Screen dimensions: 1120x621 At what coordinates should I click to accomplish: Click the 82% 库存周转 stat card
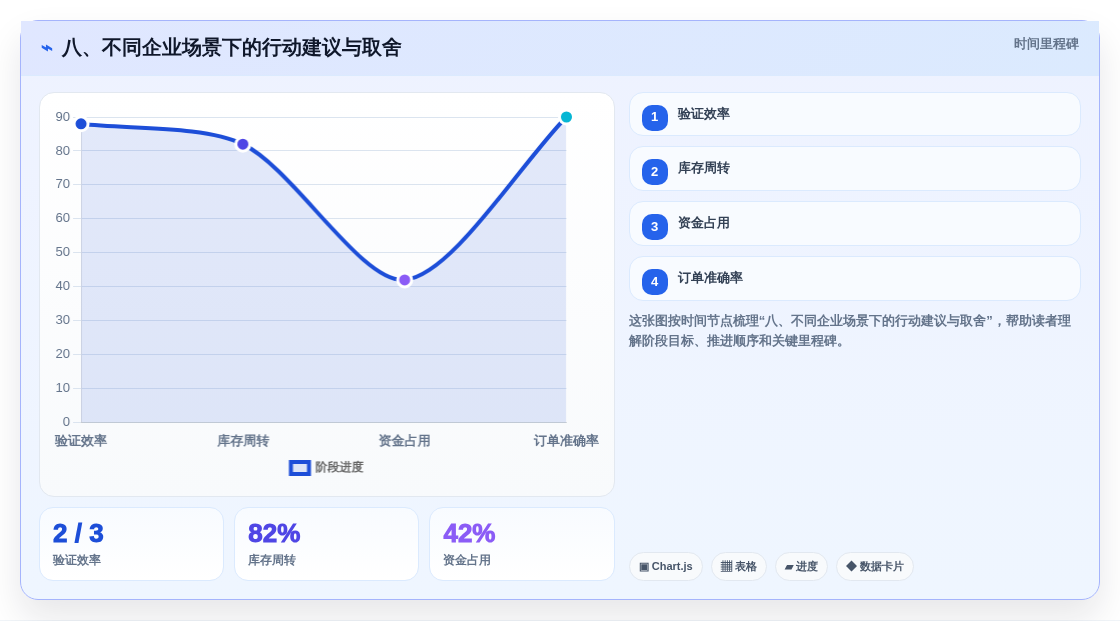point(326,544)
